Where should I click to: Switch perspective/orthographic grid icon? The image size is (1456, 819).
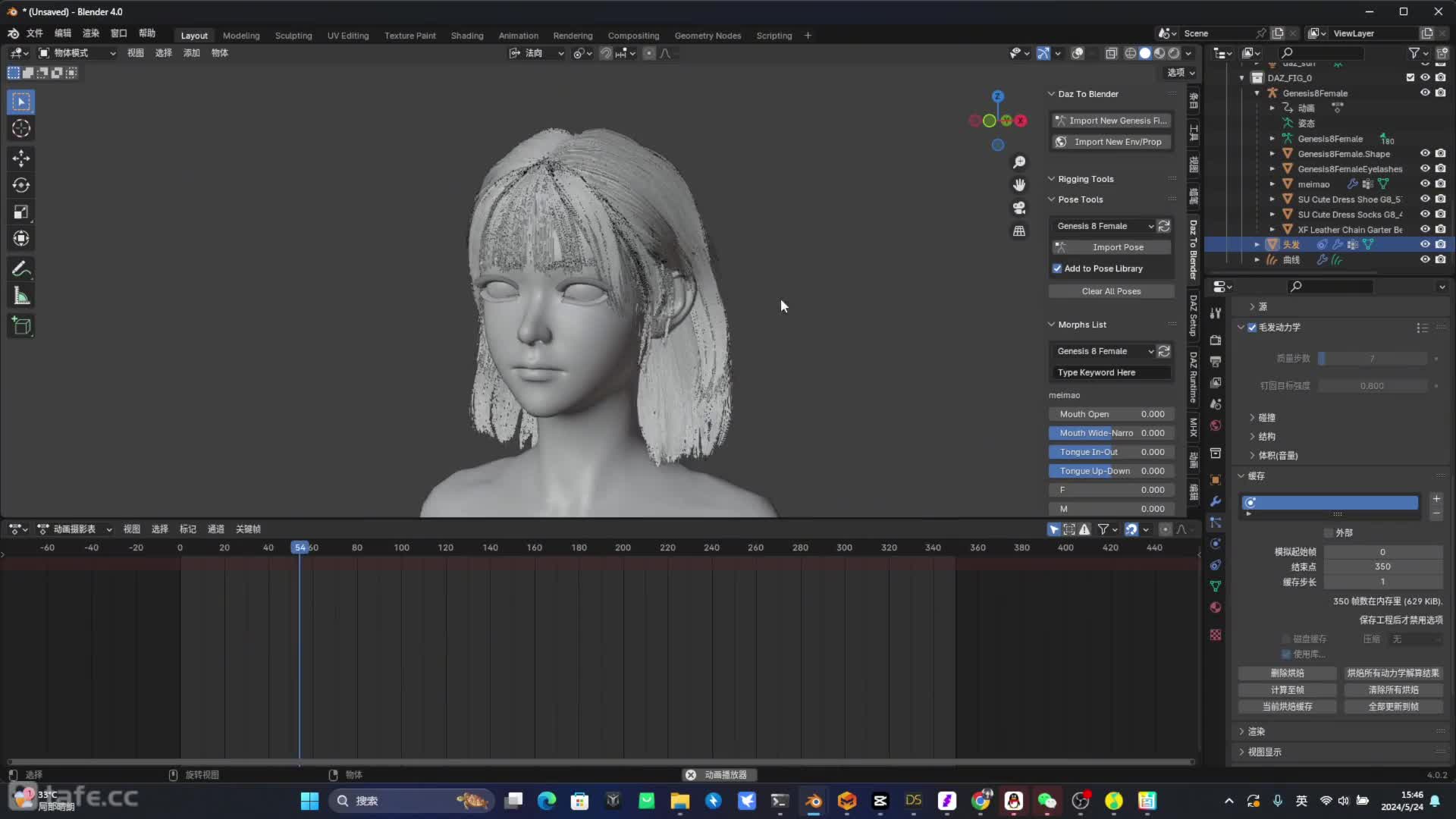coord(1019,231)
